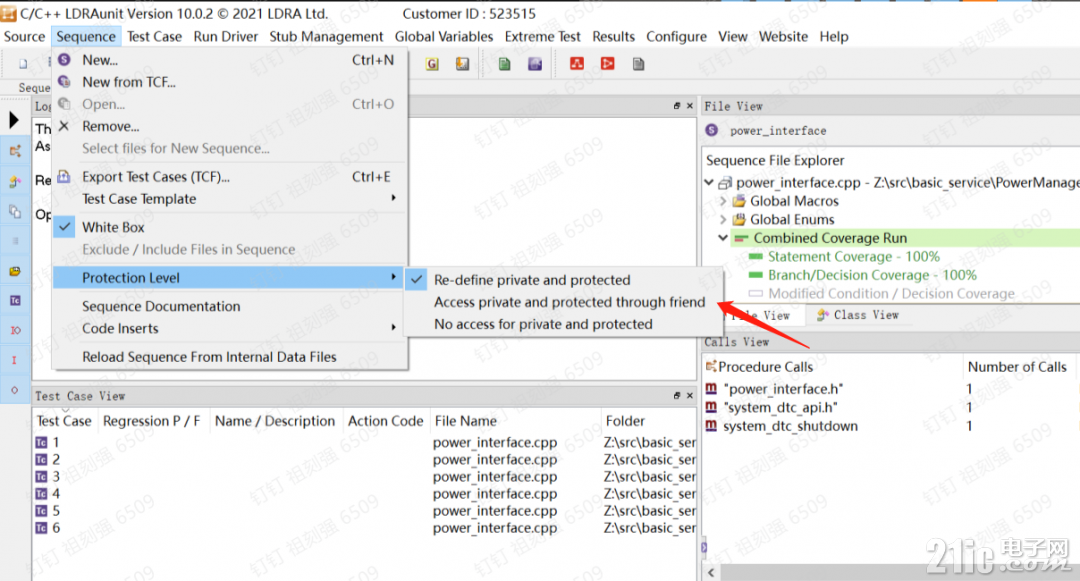Click the purple Tc icon in left sidebar
Viewport: 1080px width, 581px height.
14,300
